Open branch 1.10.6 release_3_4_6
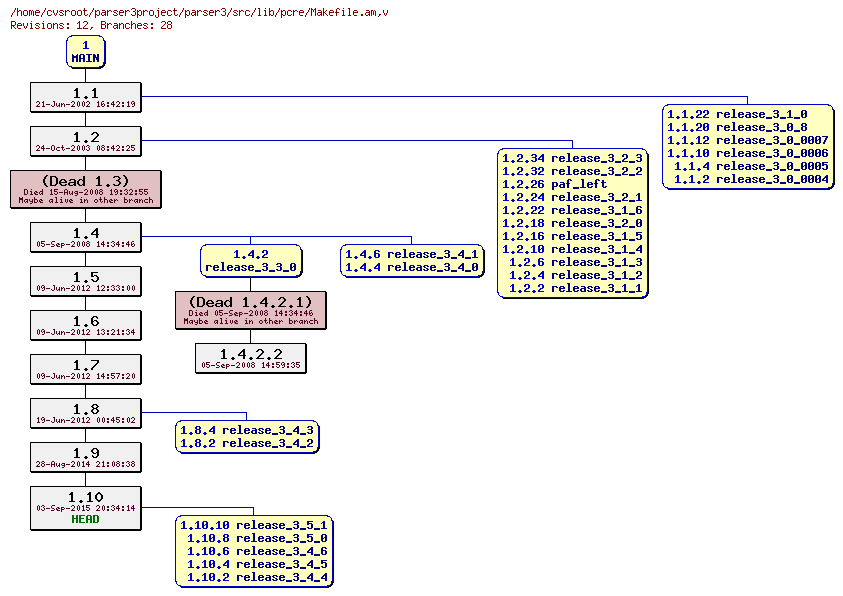 (257, 551)
